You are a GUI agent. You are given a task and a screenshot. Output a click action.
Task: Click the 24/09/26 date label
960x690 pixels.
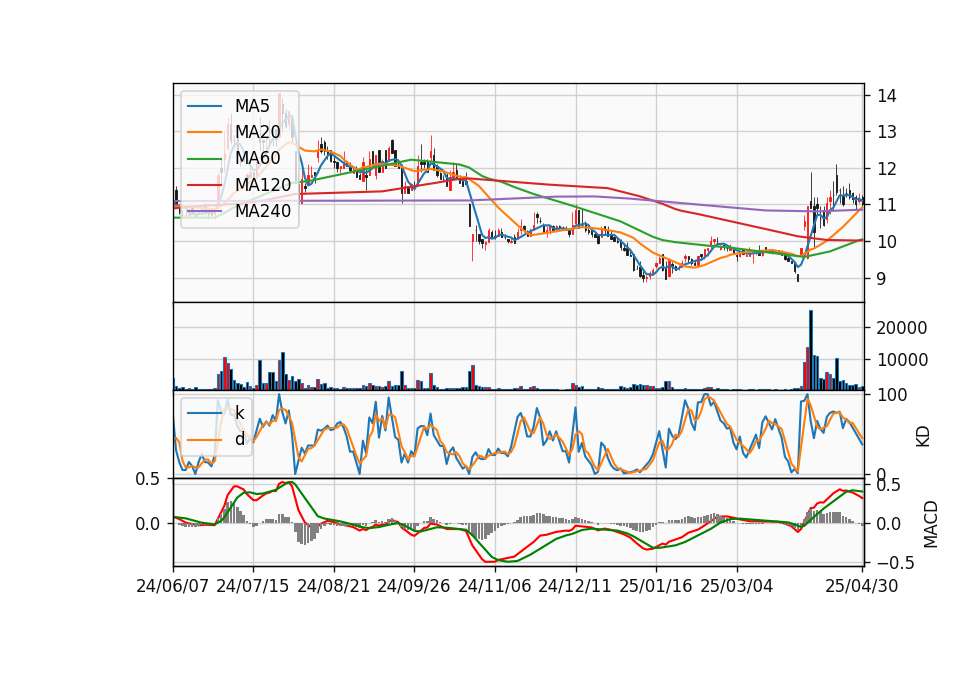point(414,587)
